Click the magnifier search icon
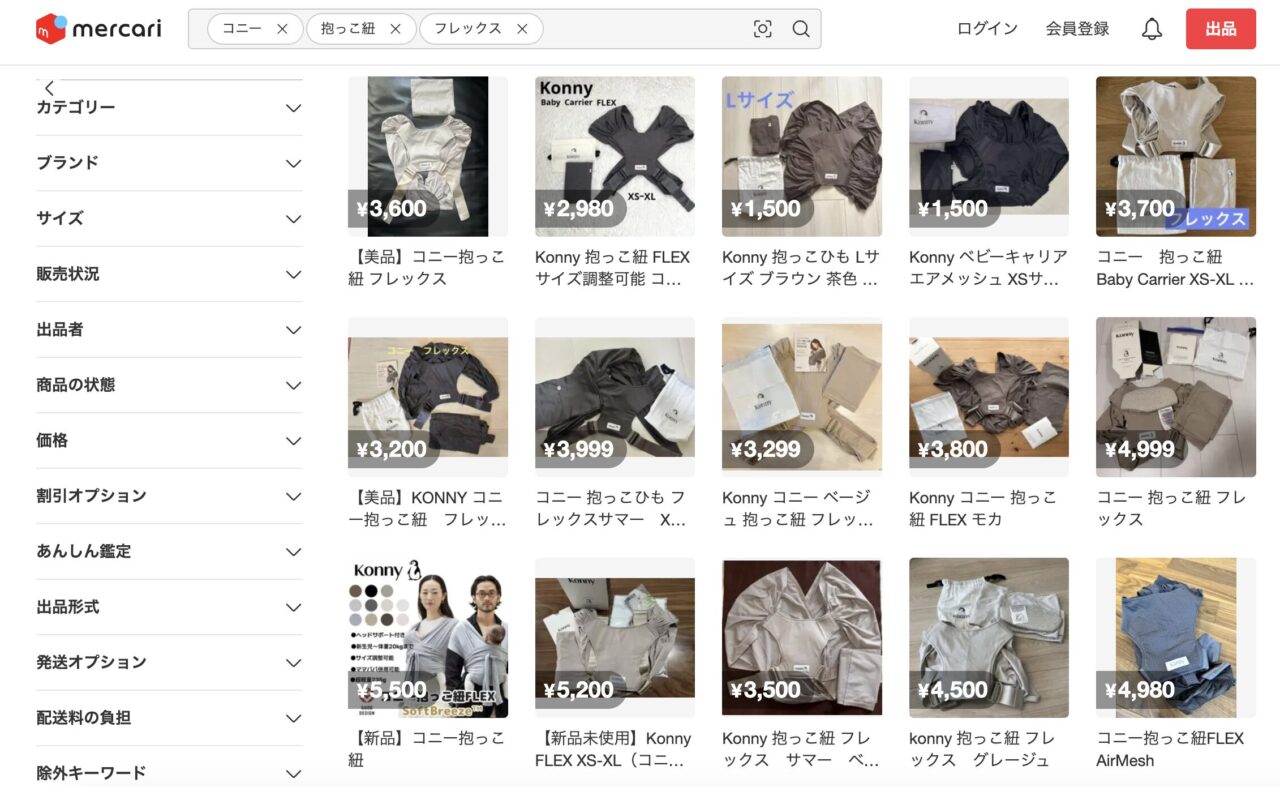This screenshot has width=1280, height=787. tap(801, 29)
